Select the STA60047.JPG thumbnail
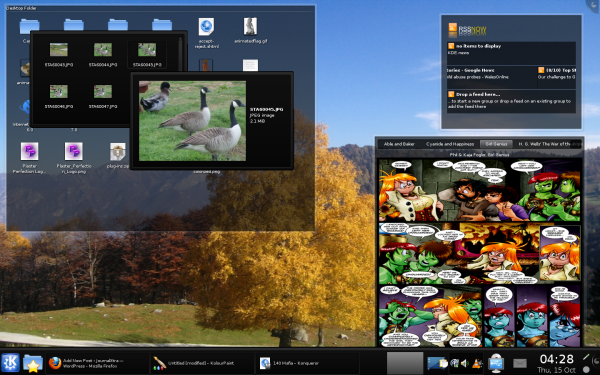This screenshot has height=375, width=600. (x=103, y=96)
